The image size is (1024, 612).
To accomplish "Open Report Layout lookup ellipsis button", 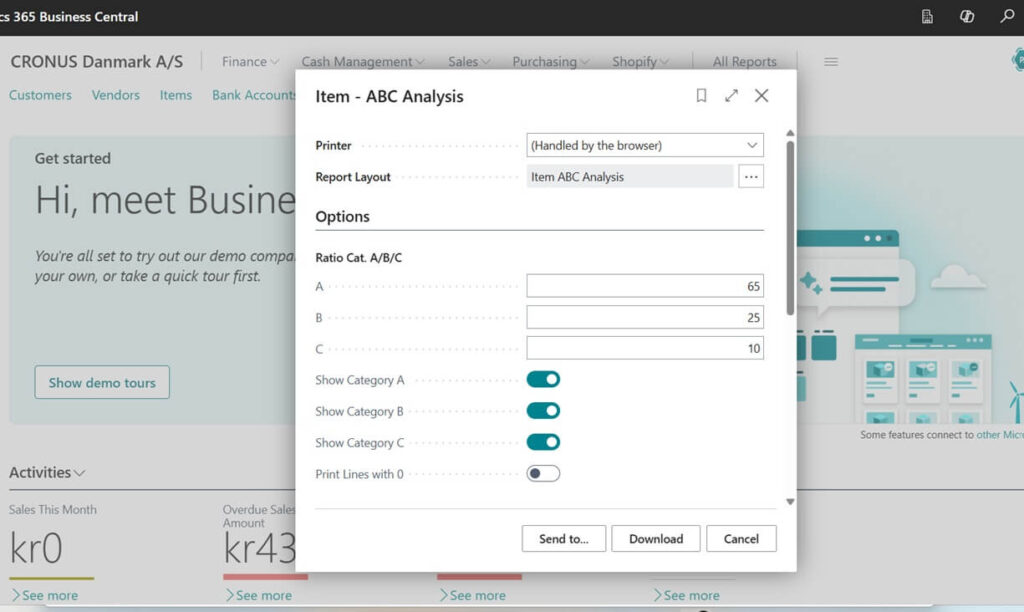I will (751, 176).
